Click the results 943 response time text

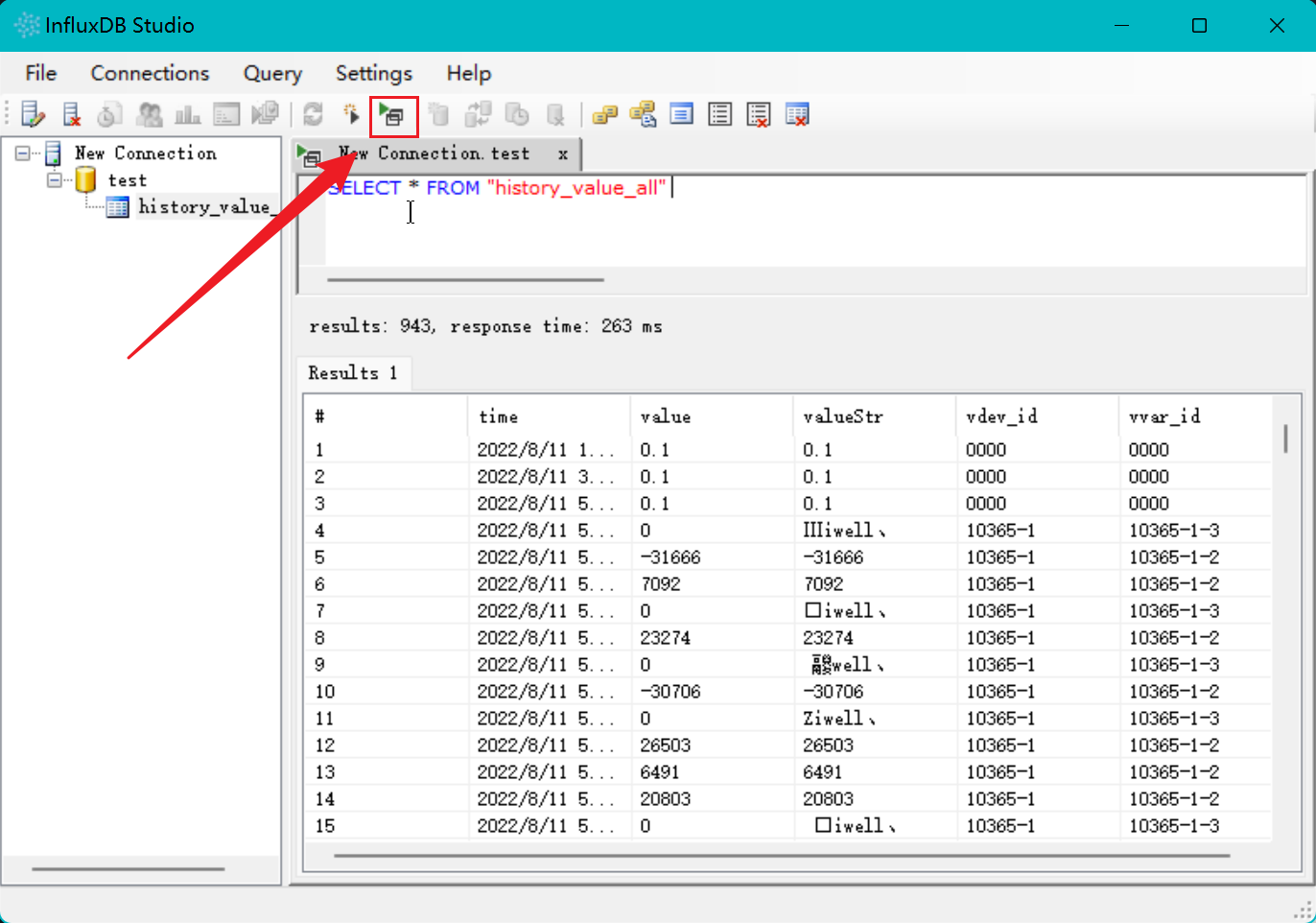pyautogui.click(x=485, y=326)
